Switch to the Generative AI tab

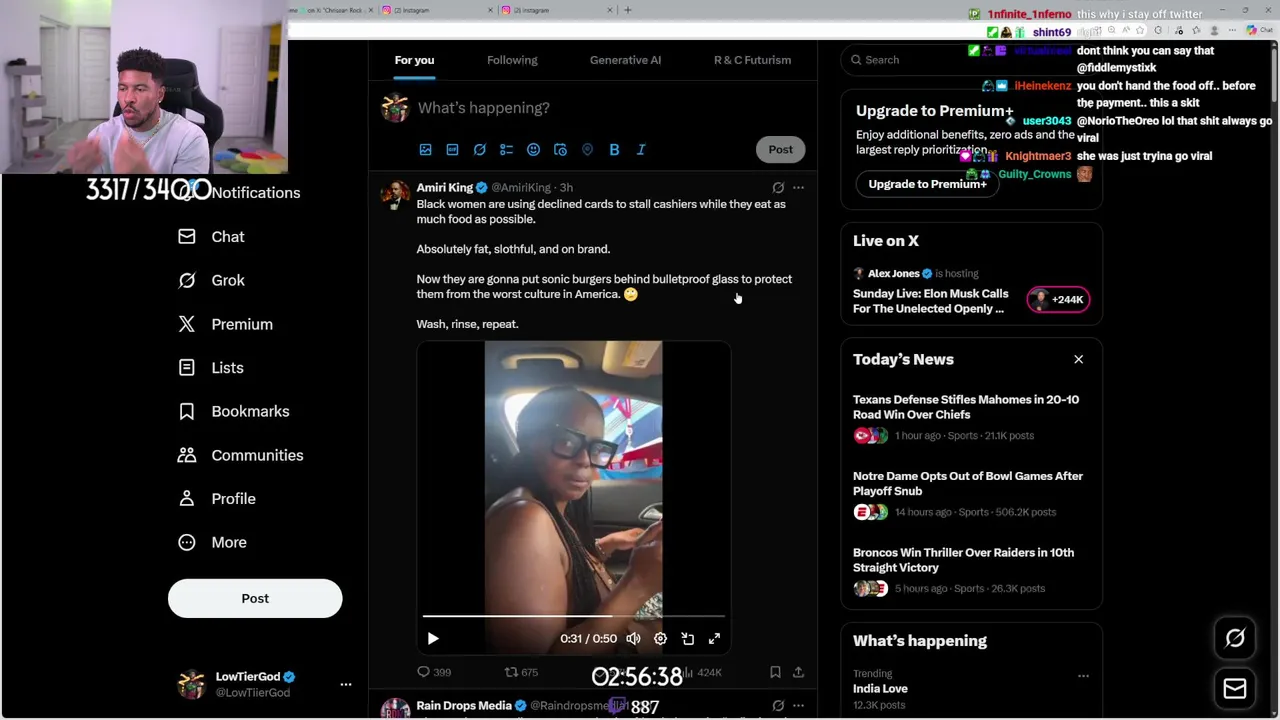point(625,60)
